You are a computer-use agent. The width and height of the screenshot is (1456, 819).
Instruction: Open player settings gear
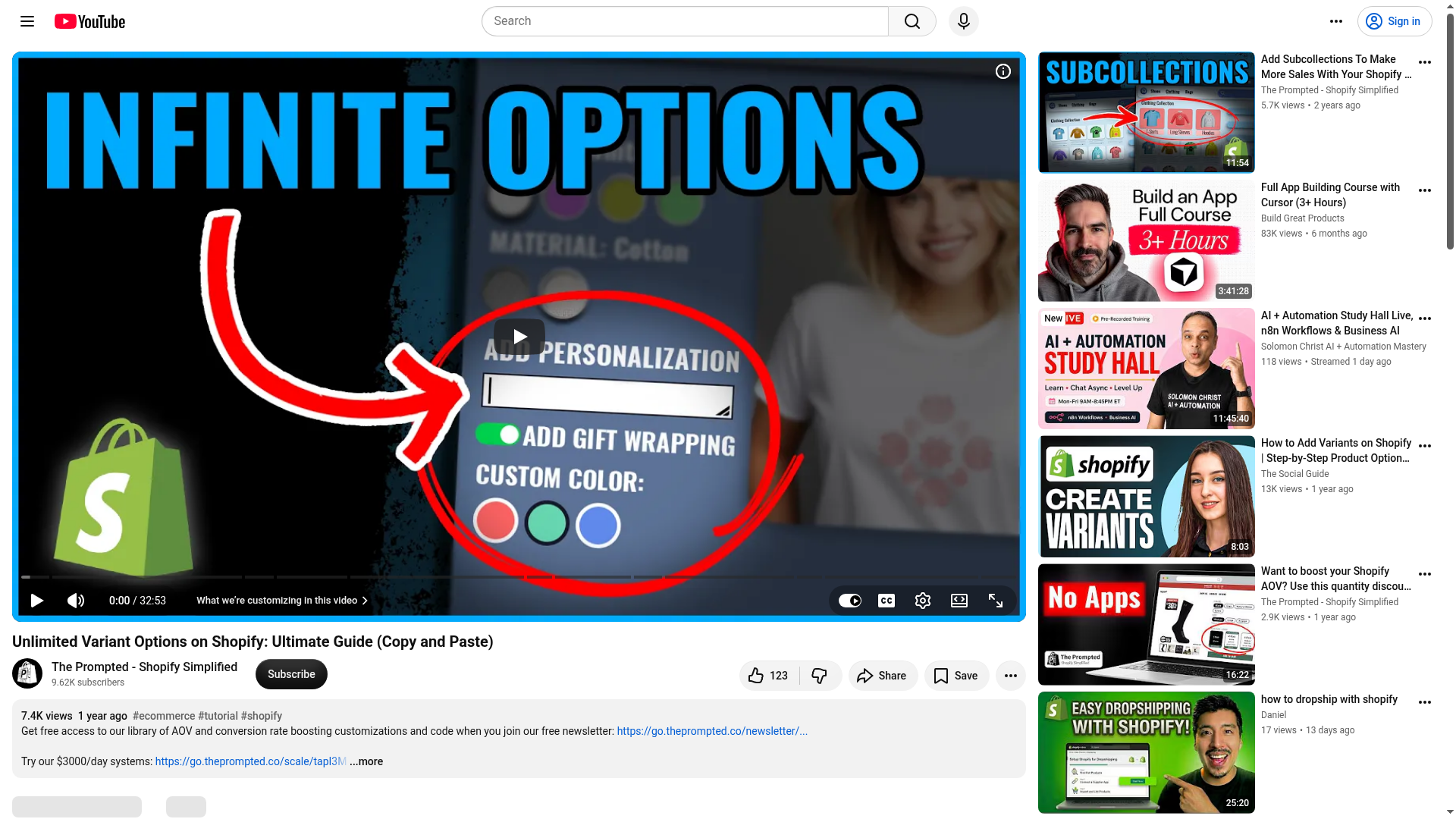[923, 601]
